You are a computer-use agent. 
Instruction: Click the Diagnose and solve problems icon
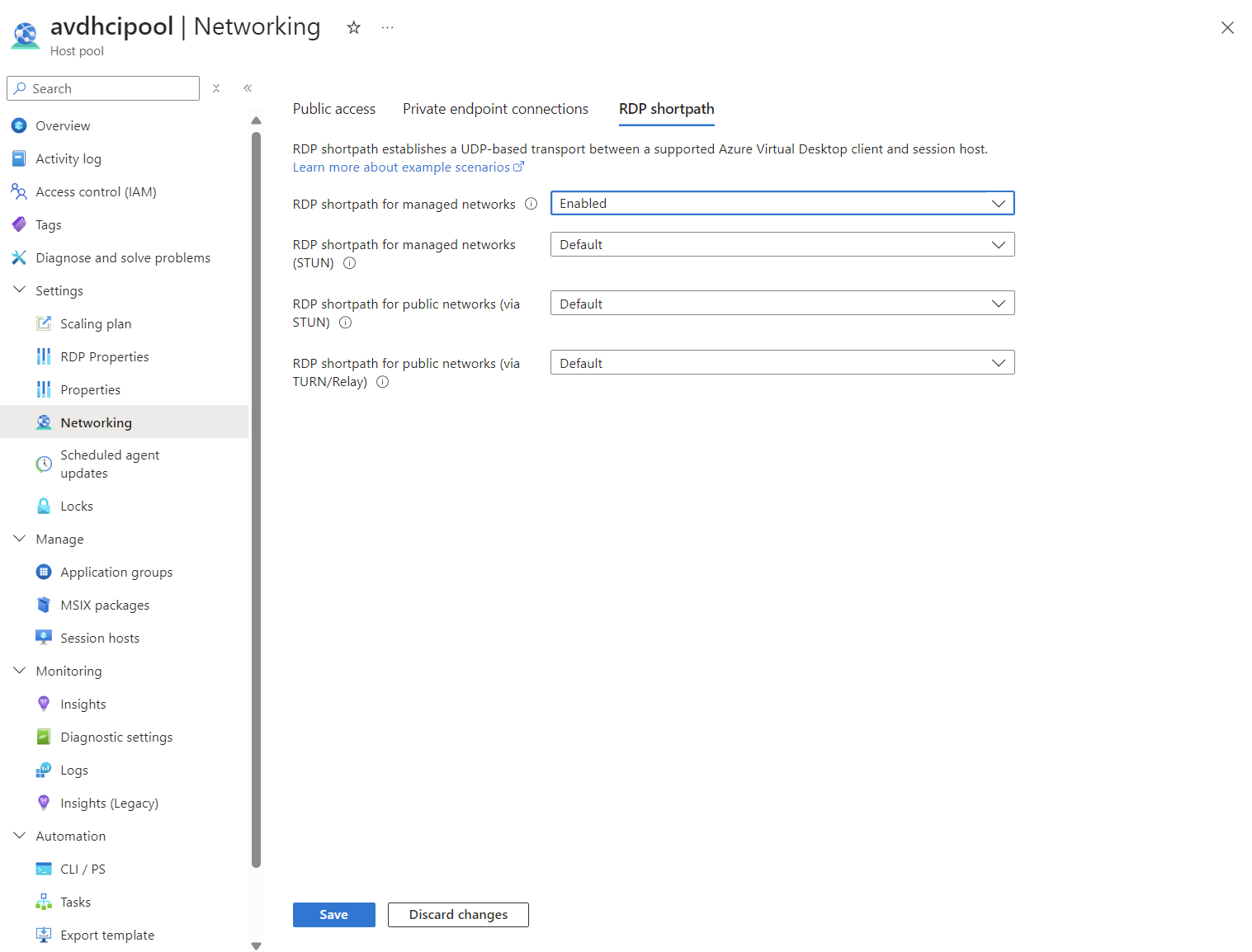click(19, 257)
